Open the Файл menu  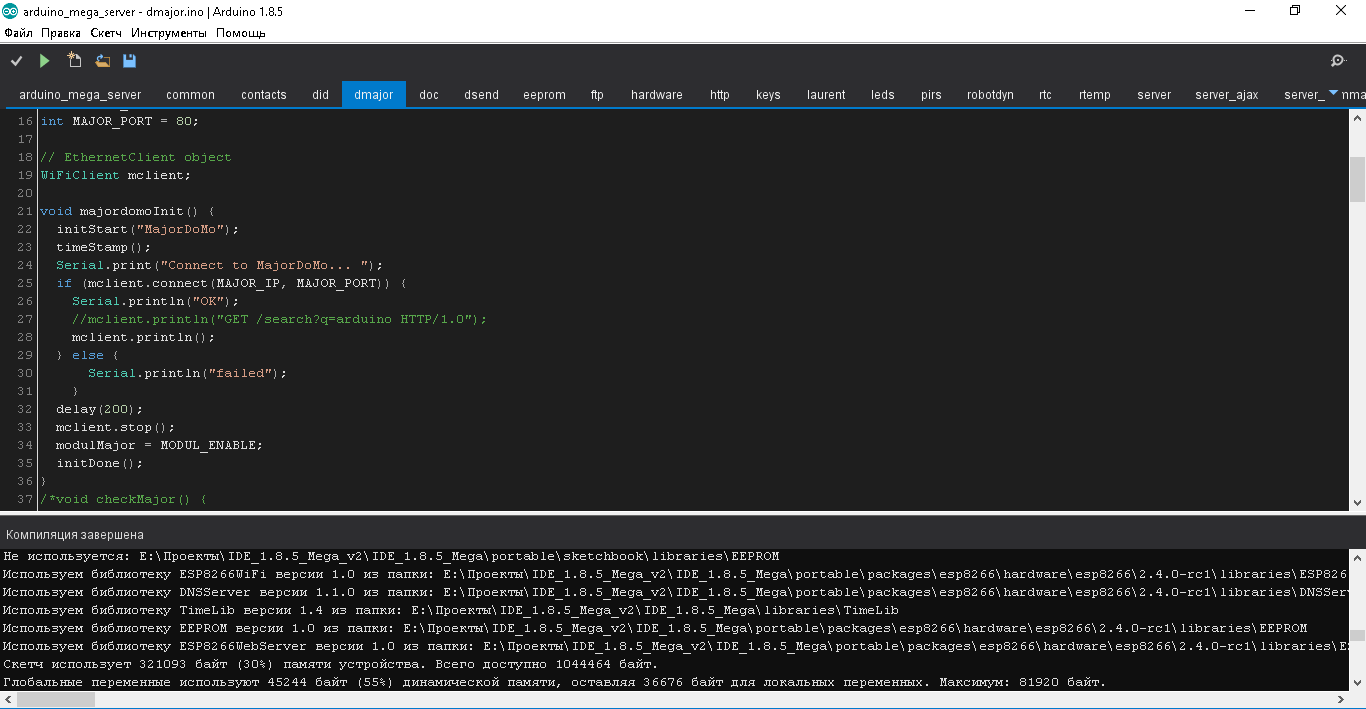(x=18, y=33)
